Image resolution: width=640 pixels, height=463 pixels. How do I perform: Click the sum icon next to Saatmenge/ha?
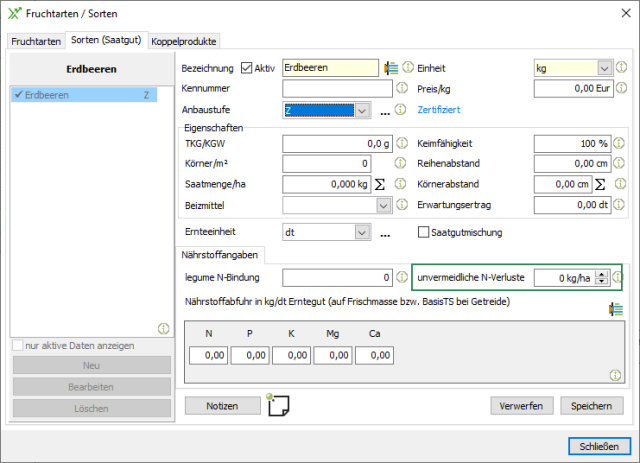pos(379,184)
